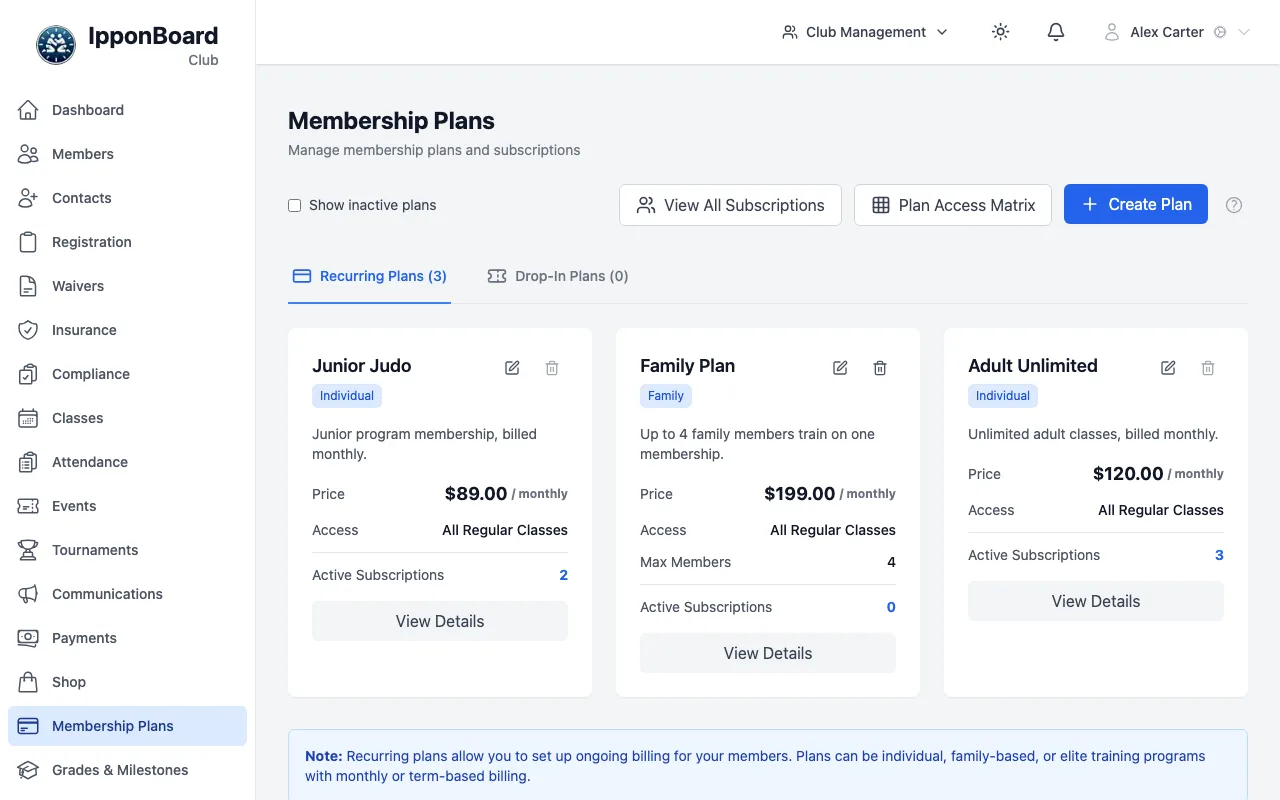
Task: Open the Club Management dropdown
Action: (865, 32)
